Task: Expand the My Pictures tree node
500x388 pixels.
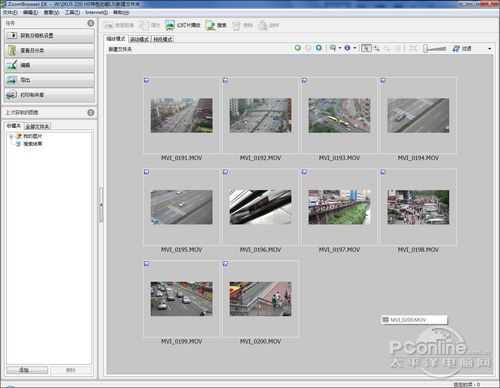Action: [11, 136]
